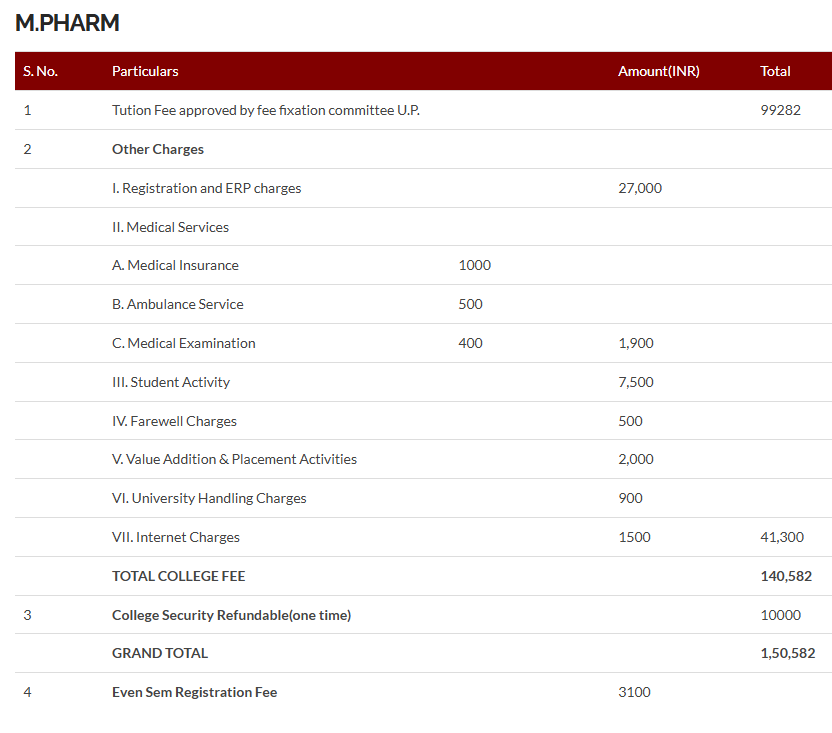Click 'V. Value Addition & Placement Activities'

click(234, 459)
